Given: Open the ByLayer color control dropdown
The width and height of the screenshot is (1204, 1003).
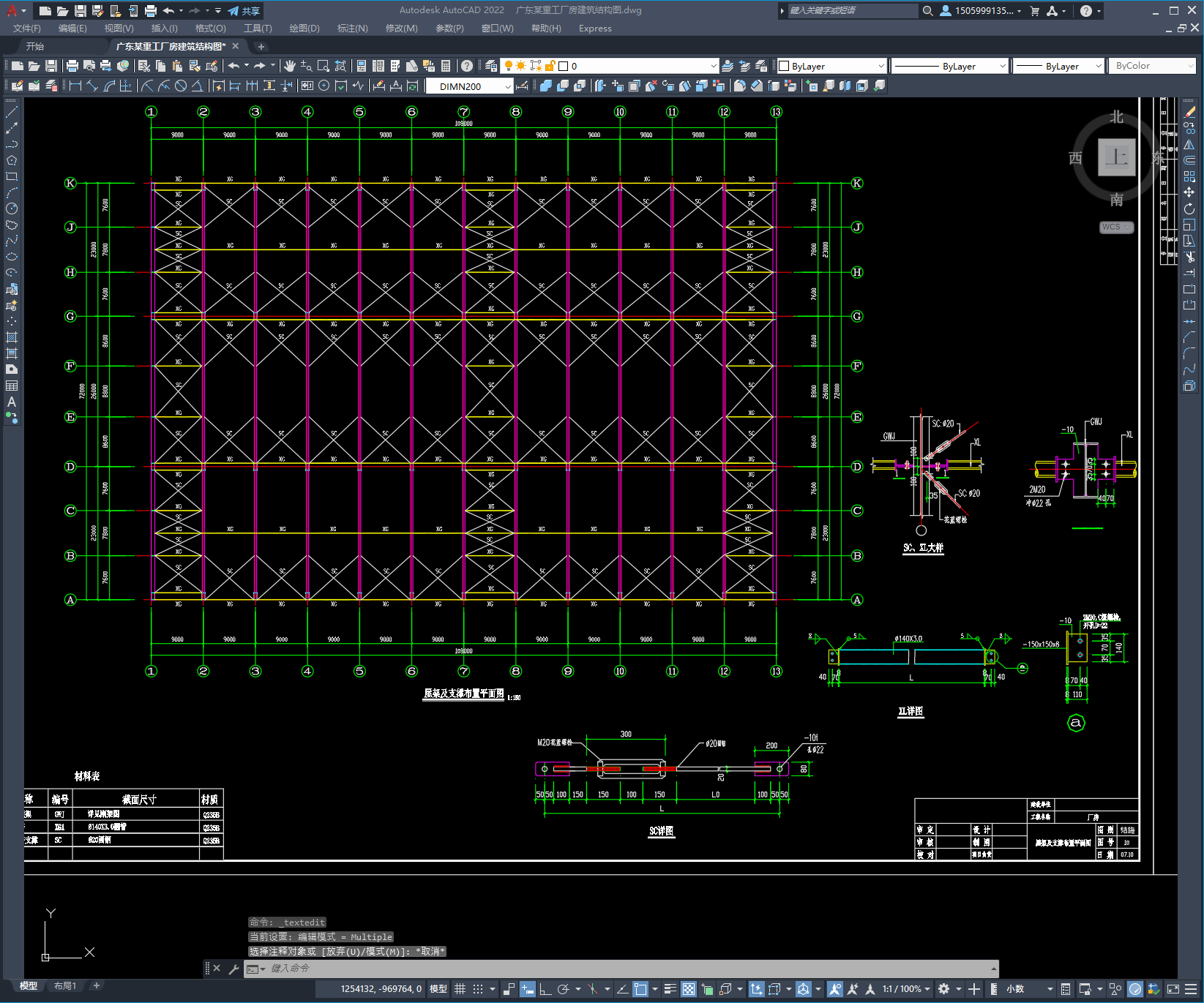Looking at the screenshot, I should click(880, 66).
